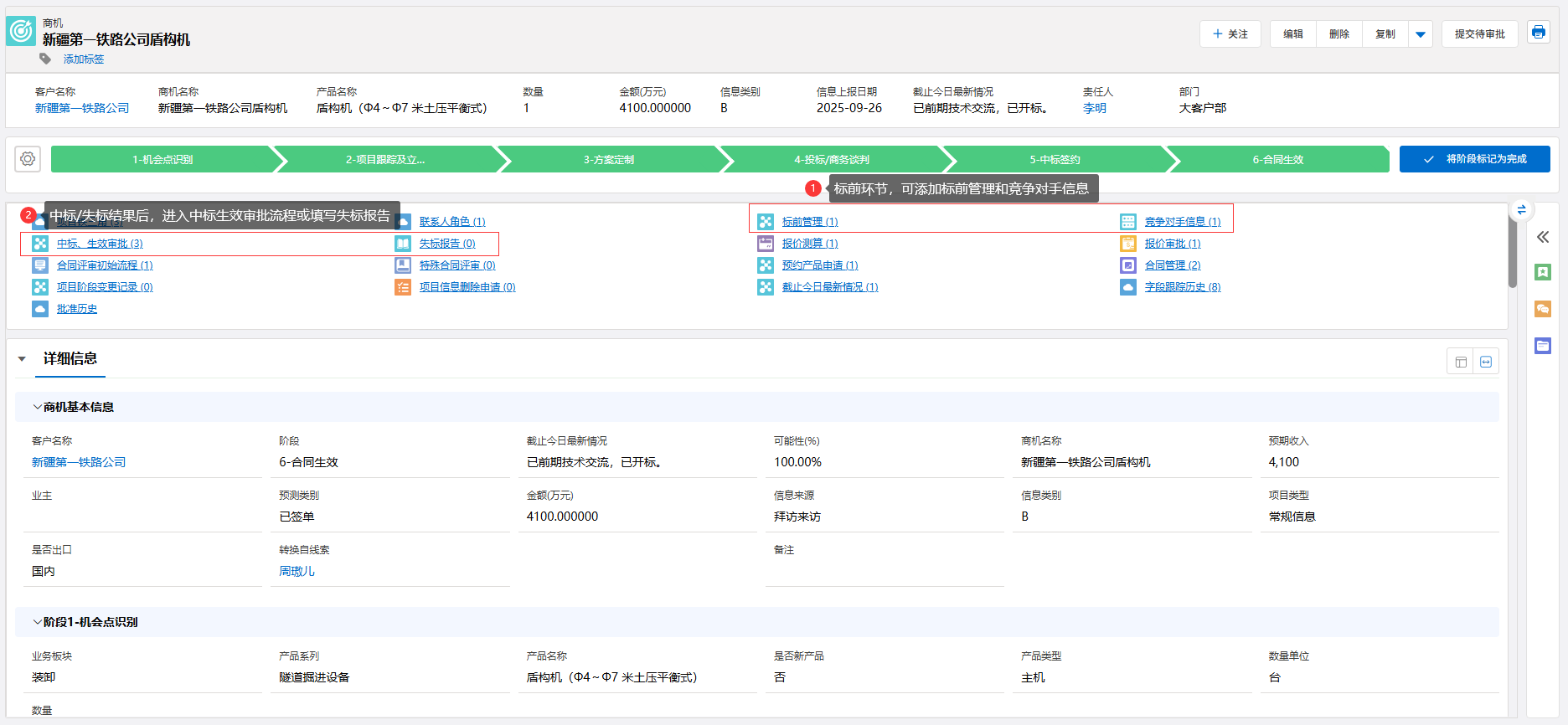The width and height of the screenshot is (1568, 725).
Task: Open the blue folder icon in the right sidebar
Action: (x=1543, y=346)
